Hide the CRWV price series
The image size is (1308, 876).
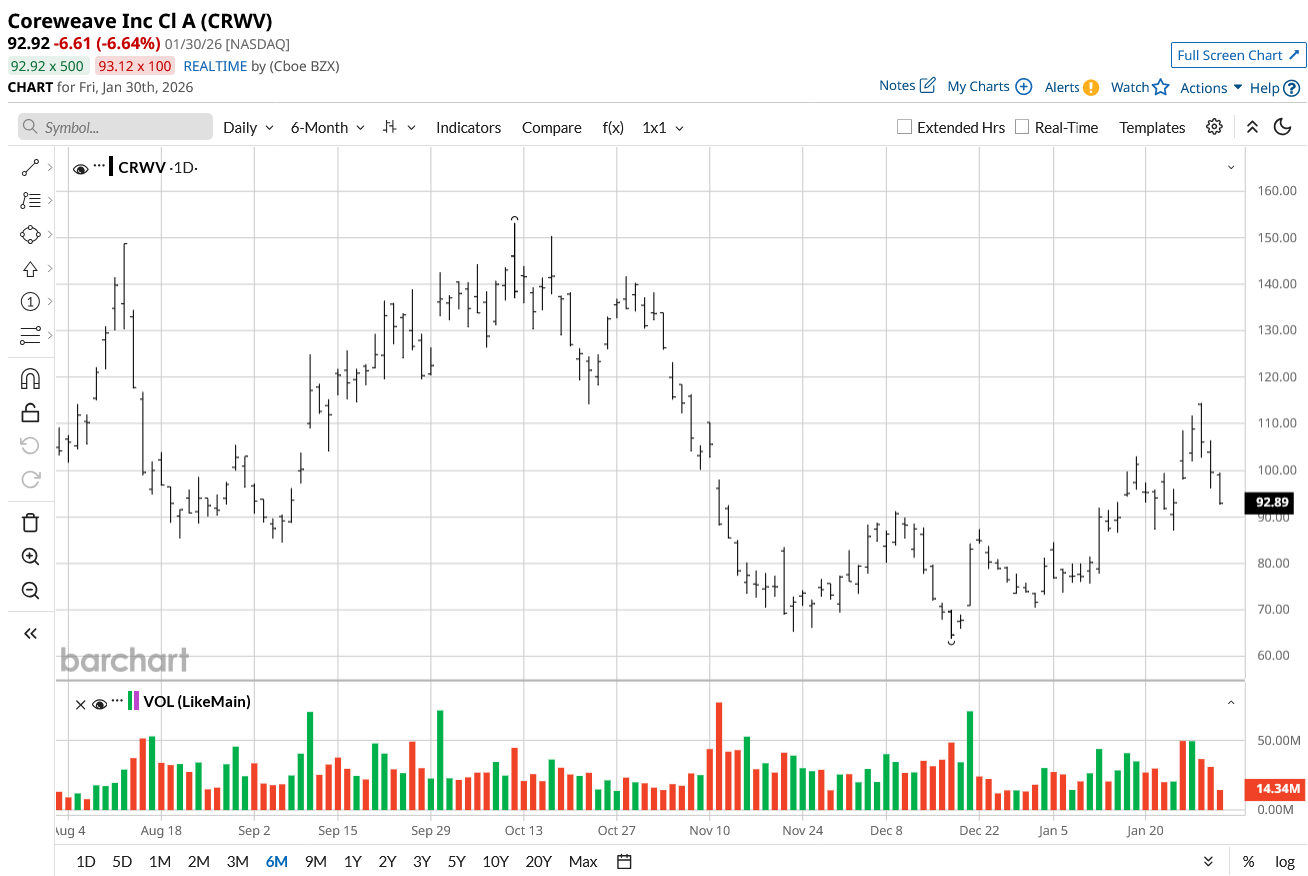(x=81, y=168)
